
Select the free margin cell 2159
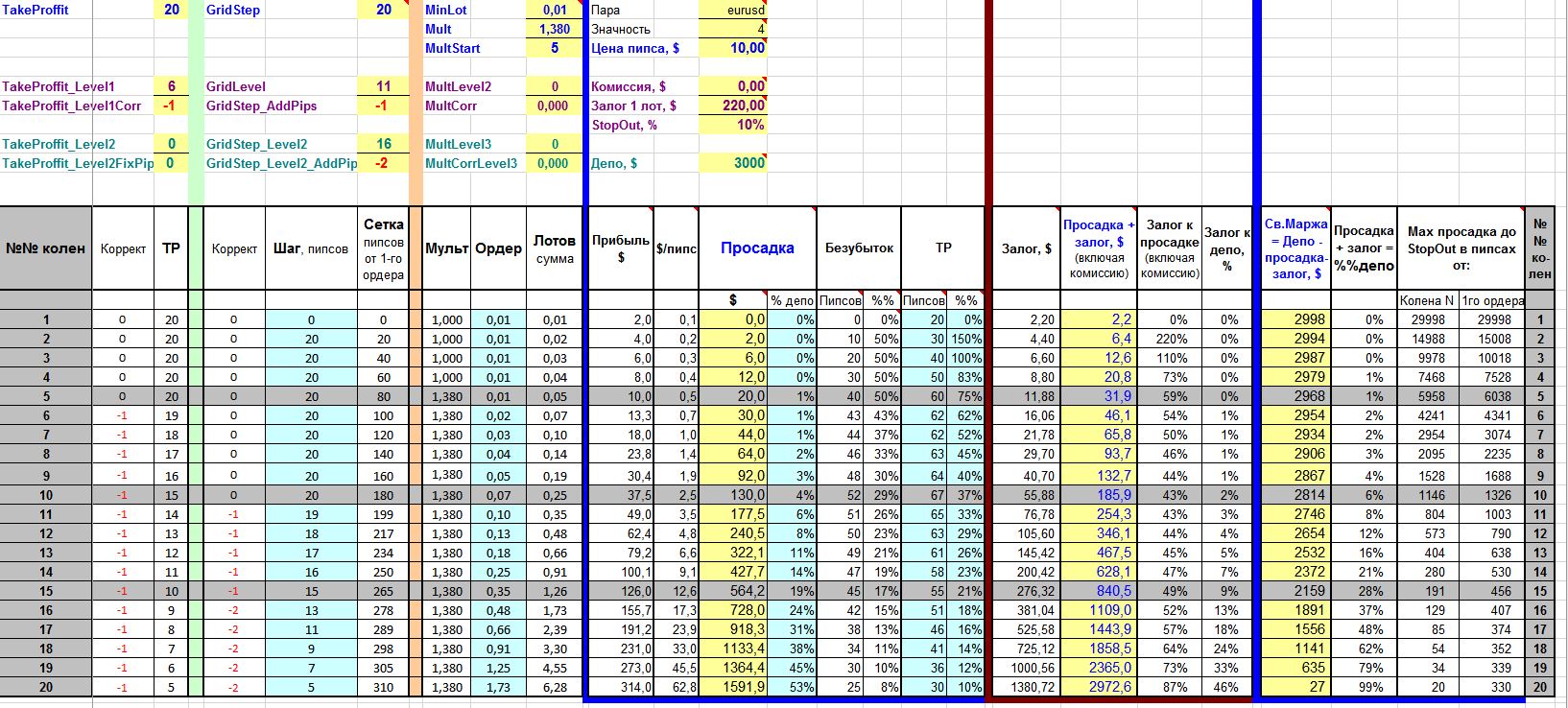click(x=1296, y=591)
